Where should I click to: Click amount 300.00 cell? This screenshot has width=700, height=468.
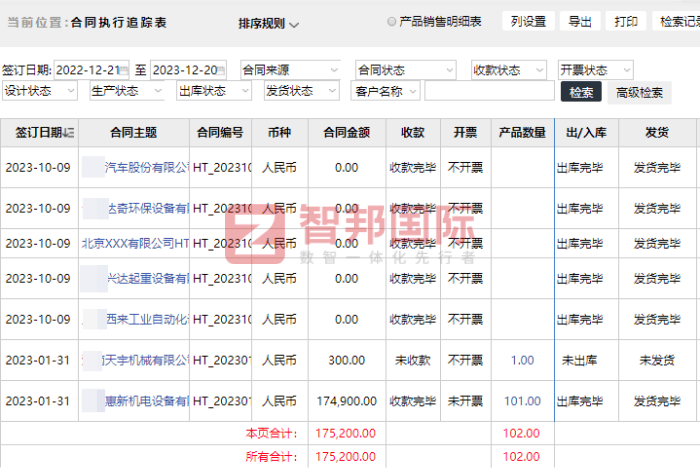point(347,360)
